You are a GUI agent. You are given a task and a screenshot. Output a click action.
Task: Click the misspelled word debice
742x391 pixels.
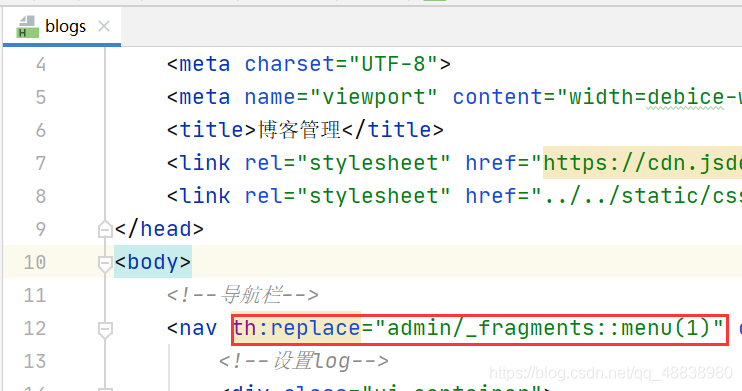click(x=686, y=98)
